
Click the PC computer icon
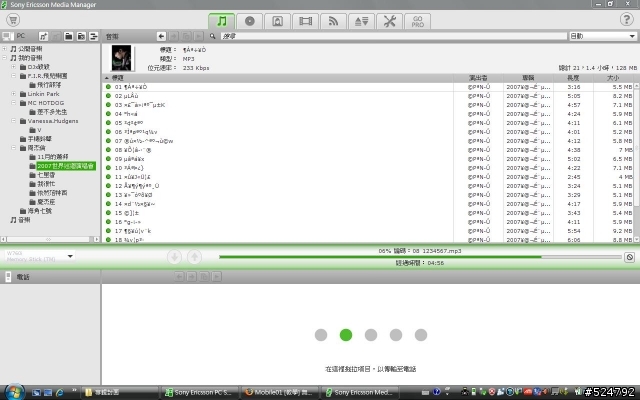[7, 36]
